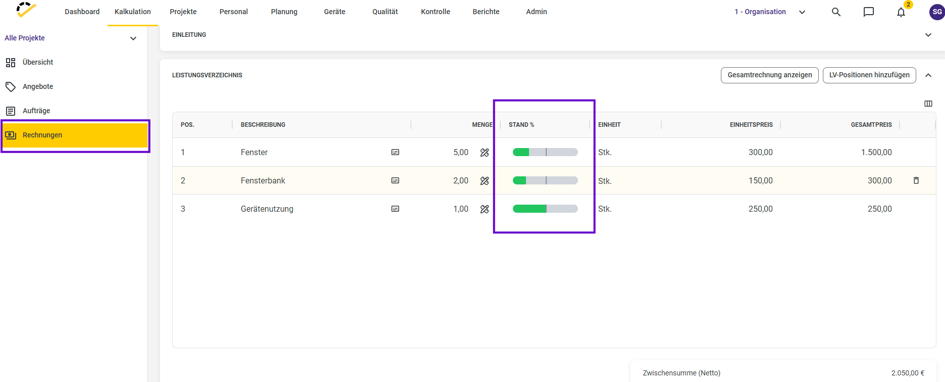Open Übersicht in the sidebar
This screenshot has width=945, height=382.
click(x=38, y=62)
